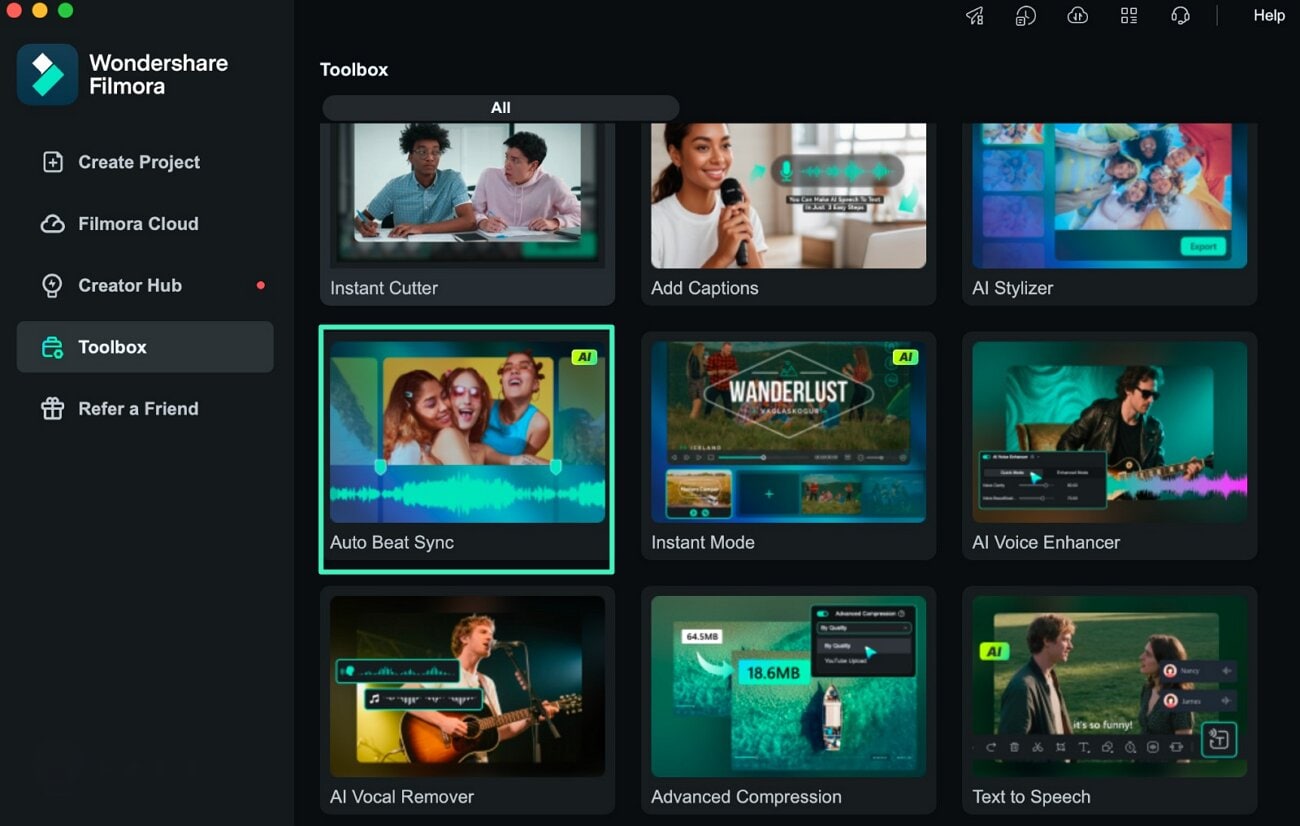Click the Create Project plus icon
This screenshot has width=1300, height=826.
click(x=52, y=162)
